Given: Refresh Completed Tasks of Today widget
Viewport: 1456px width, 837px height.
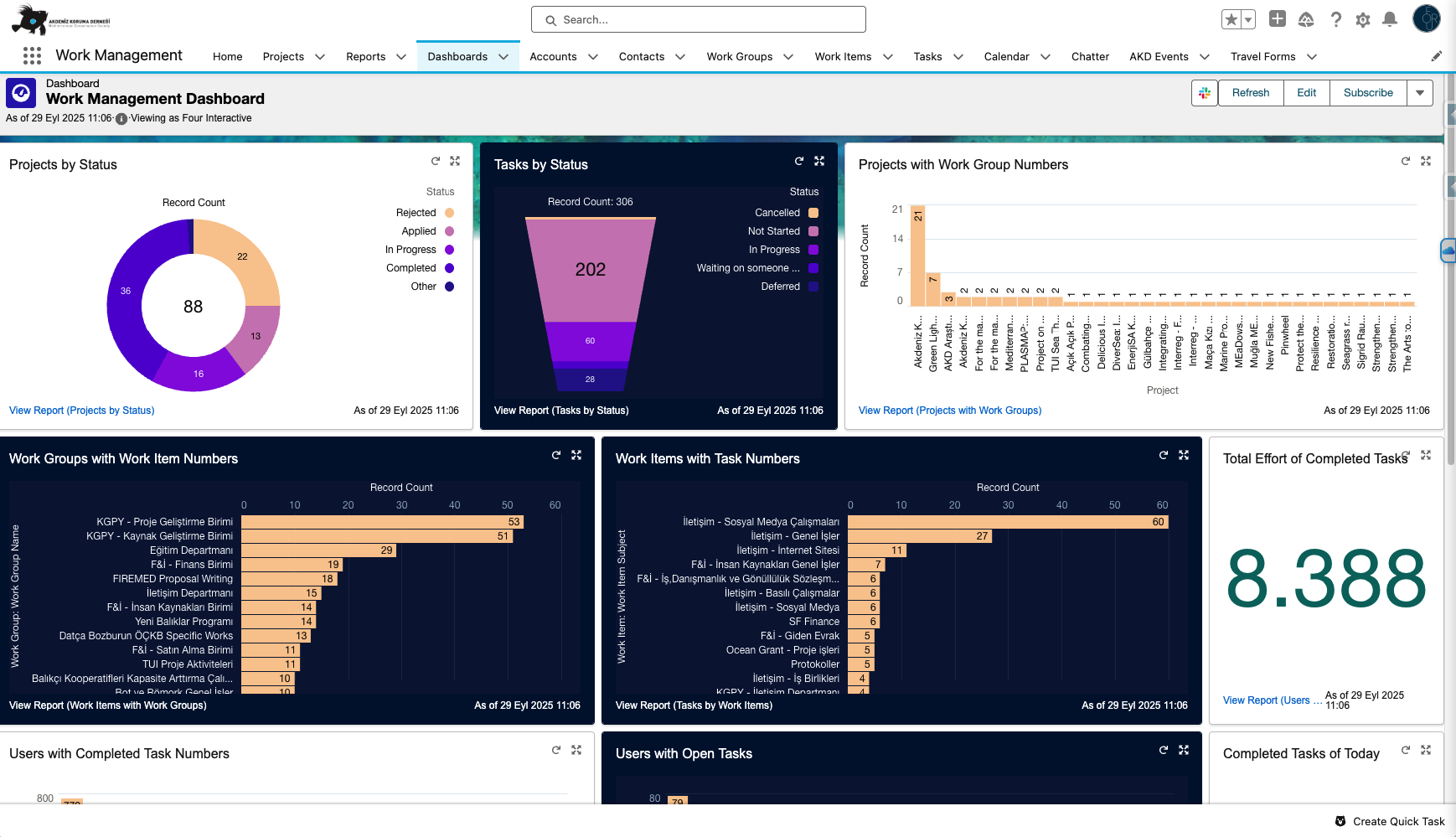Looking at the screenshot, I should tap(1406, 750).
